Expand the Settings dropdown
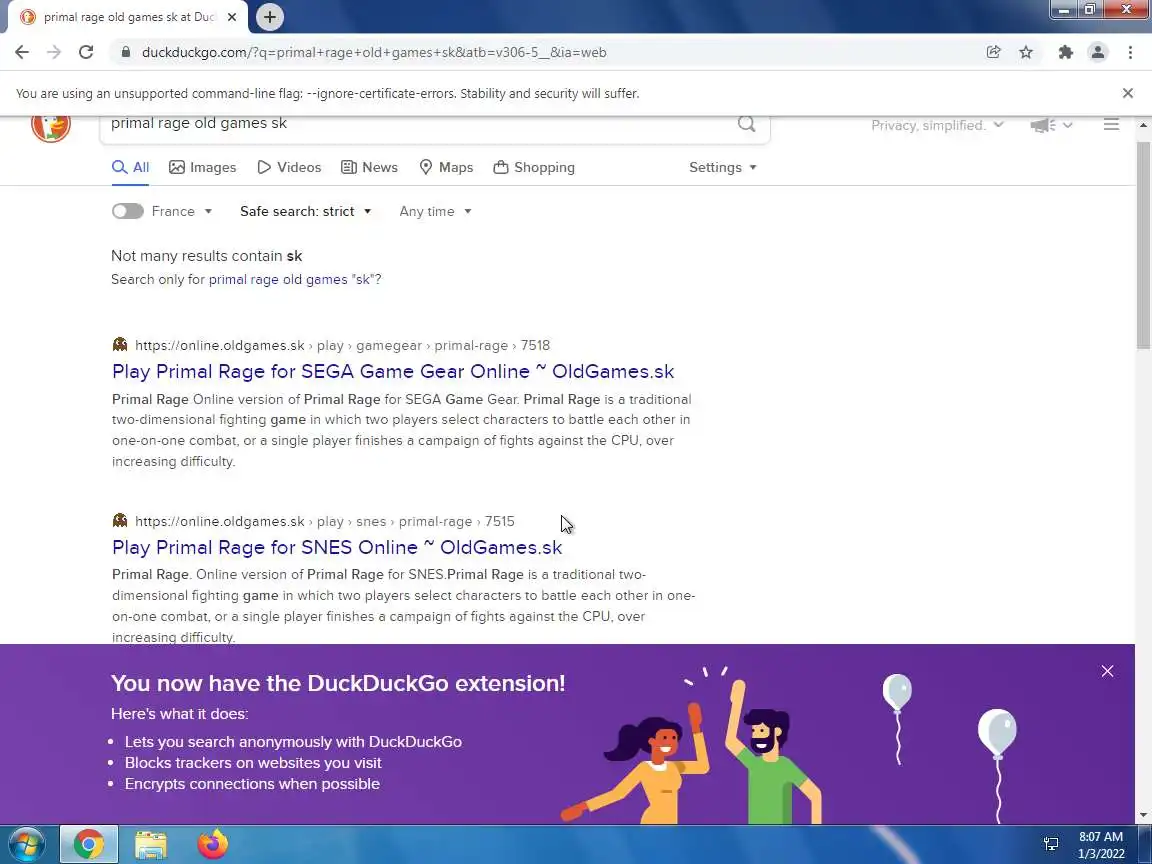Viewport: 1152px width, 864px height. (722, 168)
